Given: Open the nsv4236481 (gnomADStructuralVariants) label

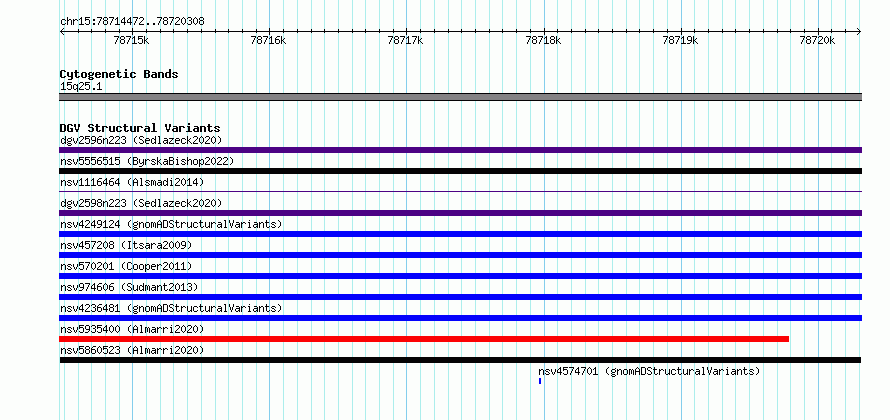Looking at the screenshot, I should [x=171, y=308].
